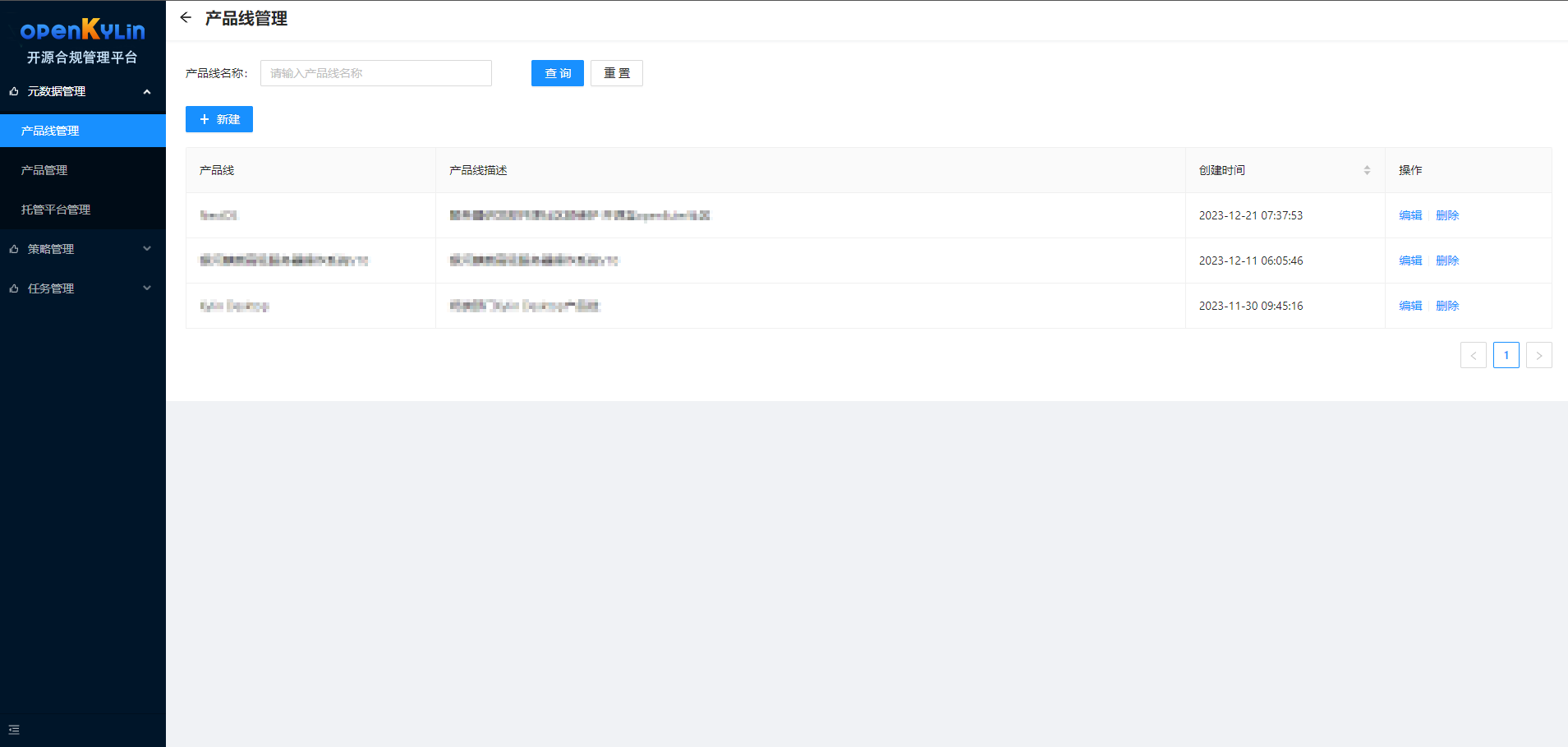Click the openKylin logo
This screenshot has width=1568, height=747.
(x=82, y=30)
